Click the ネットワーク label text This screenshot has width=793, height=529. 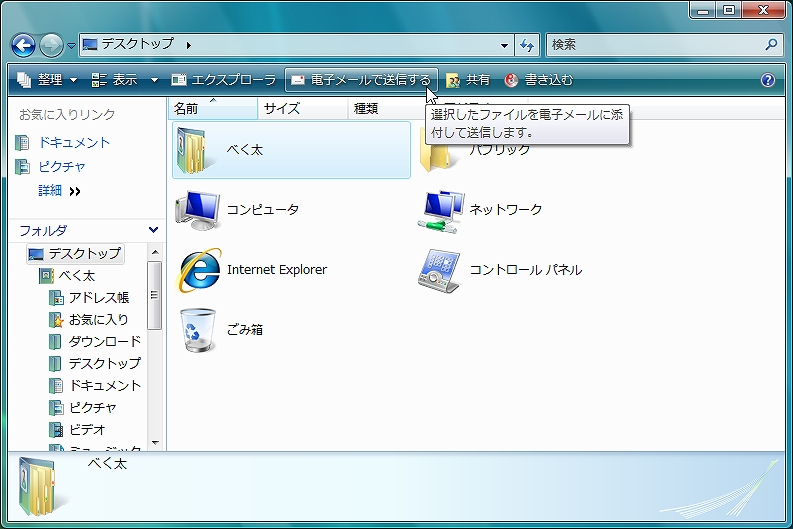(506, 209)
